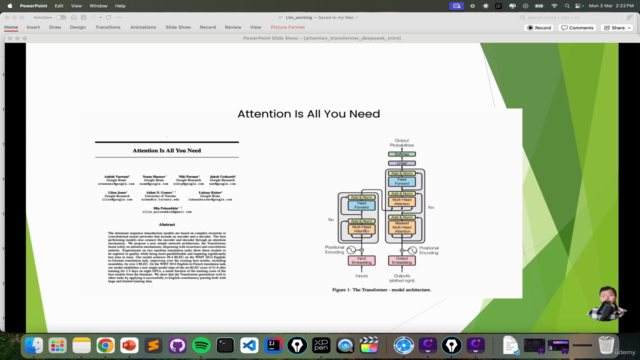This screenshot has height=360, width=640.
Task: Click the Redo/Repeat circular arrow icon
Action: point(109,18)
